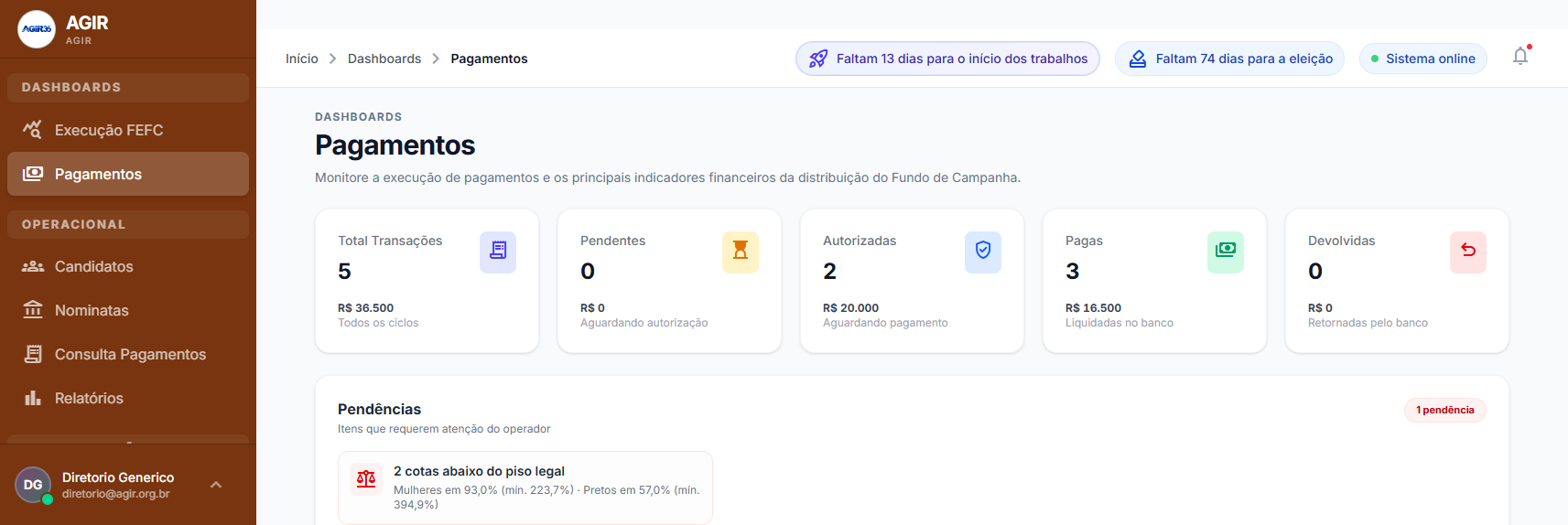Click the DG user avatar
1568x525 pixels.
point(33,485)
